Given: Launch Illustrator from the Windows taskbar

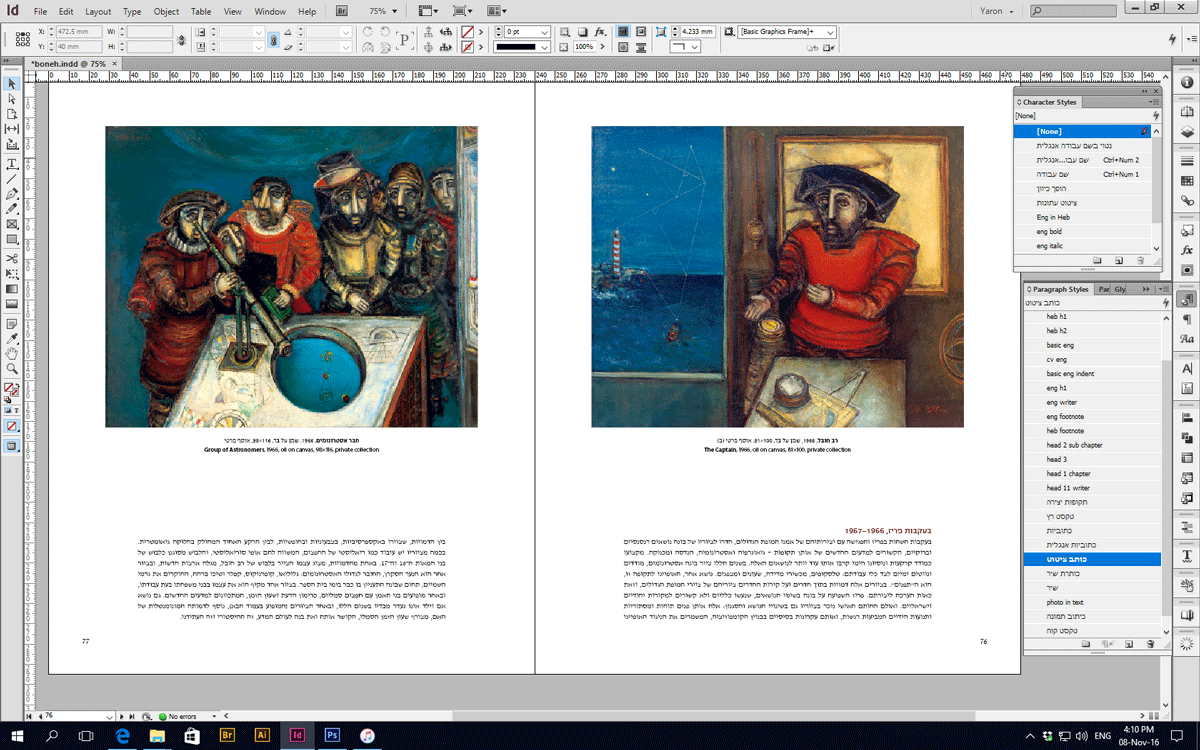Looking at the screenshot, I should click(x=263, y=735).
